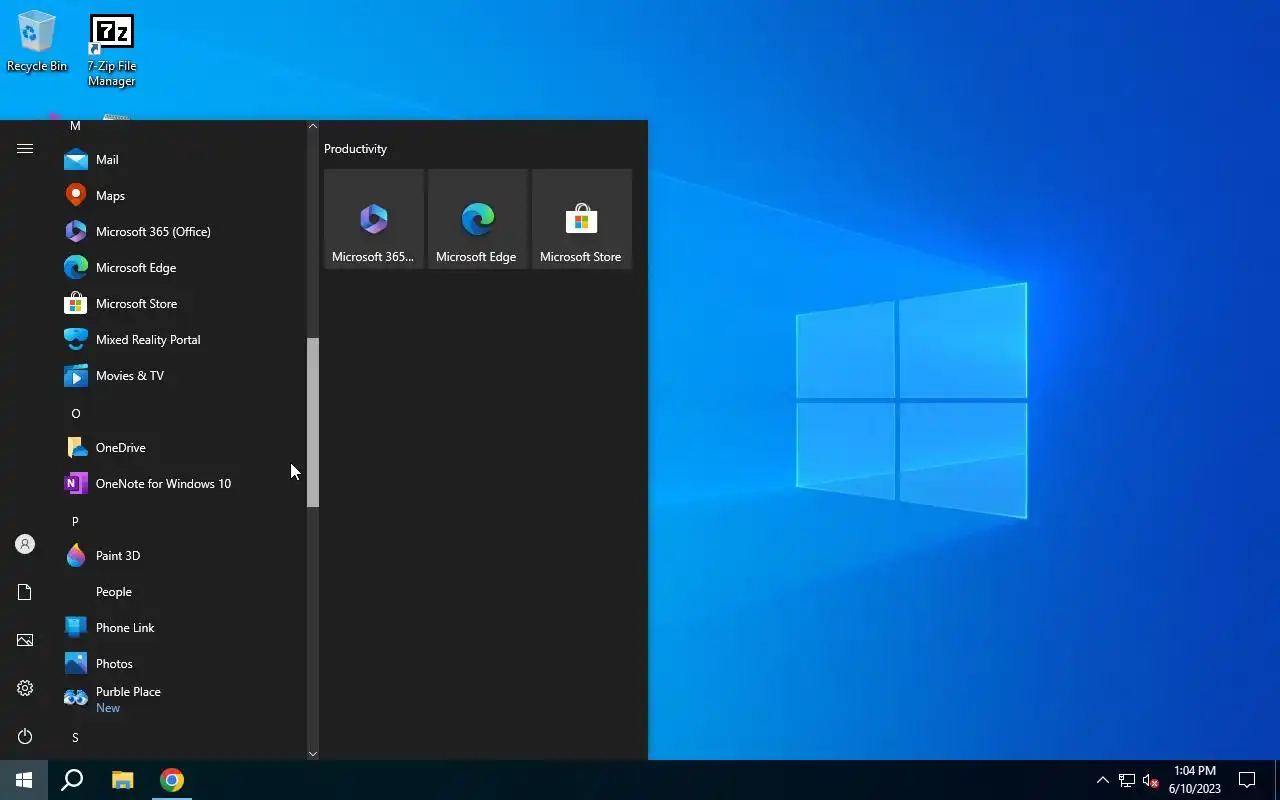
Task: Click the Microsoft Edge productivity tile
Action: pos(478,219)
